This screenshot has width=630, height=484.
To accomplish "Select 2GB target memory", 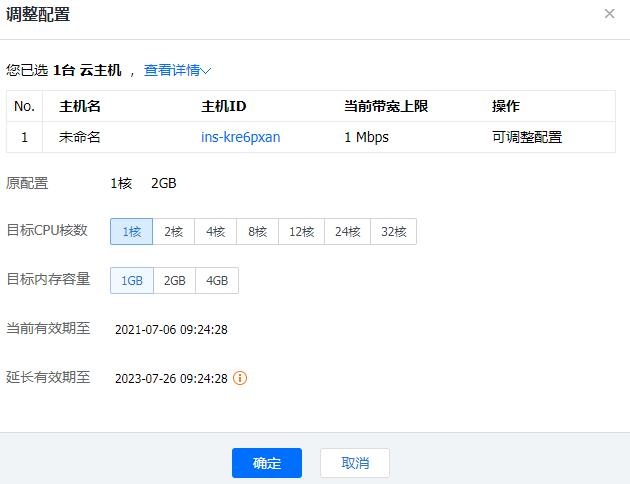I will pos(174,280).
